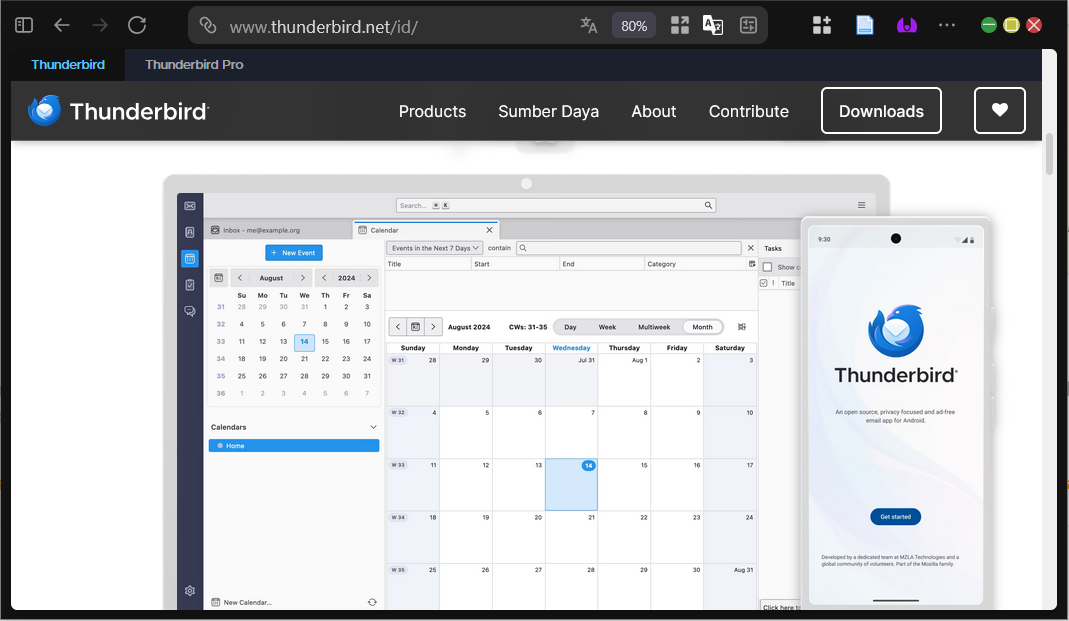
Task: Open the blue document icon in browser toolbar
Action: coord(864,25)
